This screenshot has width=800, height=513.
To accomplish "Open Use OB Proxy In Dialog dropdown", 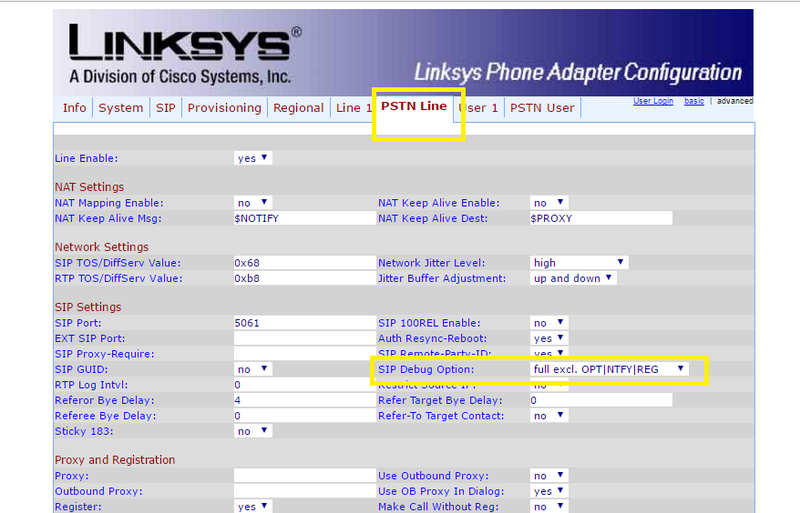I will (549, 491).
